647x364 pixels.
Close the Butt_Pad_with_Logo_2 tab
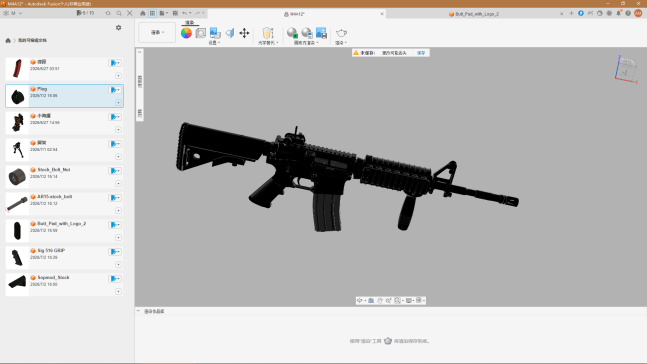562,14
